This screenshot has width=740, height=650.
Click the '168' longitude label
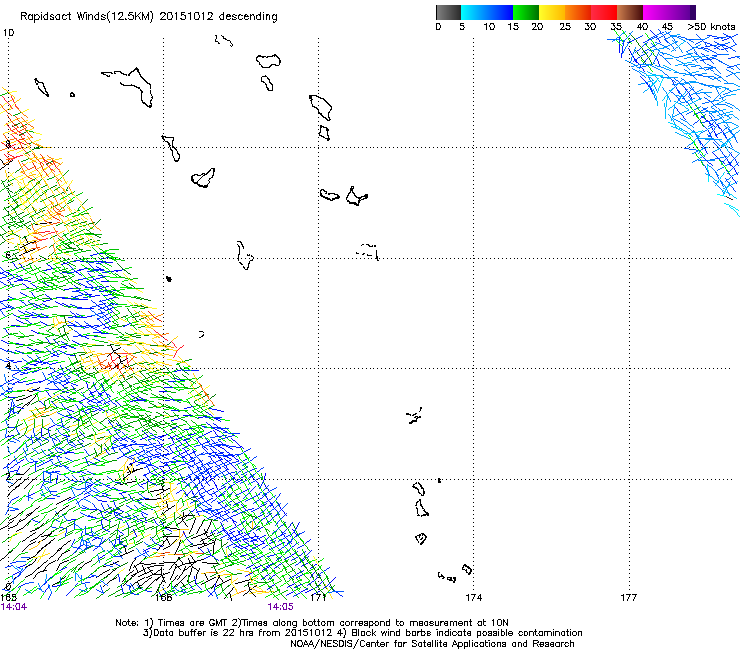[x=163, y=598]
